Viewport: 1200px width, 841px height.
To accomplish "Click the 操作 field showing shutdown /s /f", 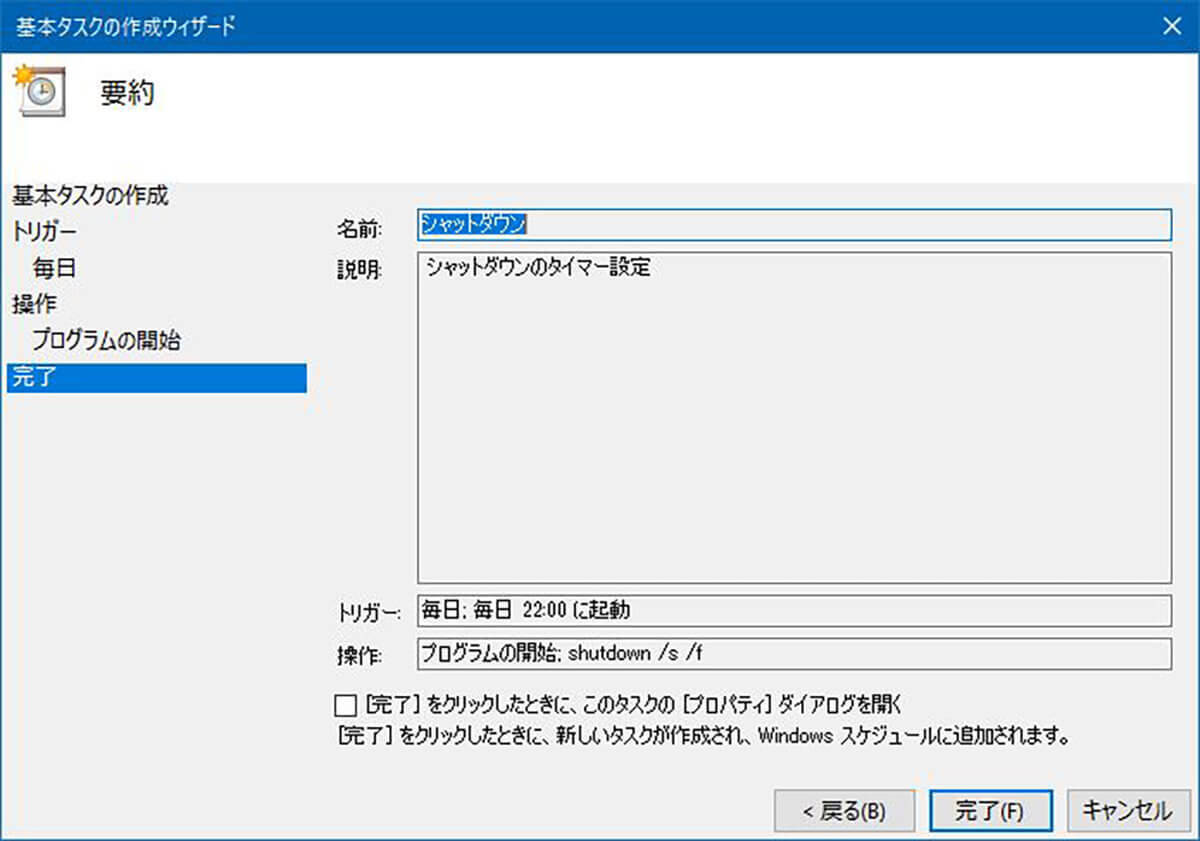I will point(793,654).
